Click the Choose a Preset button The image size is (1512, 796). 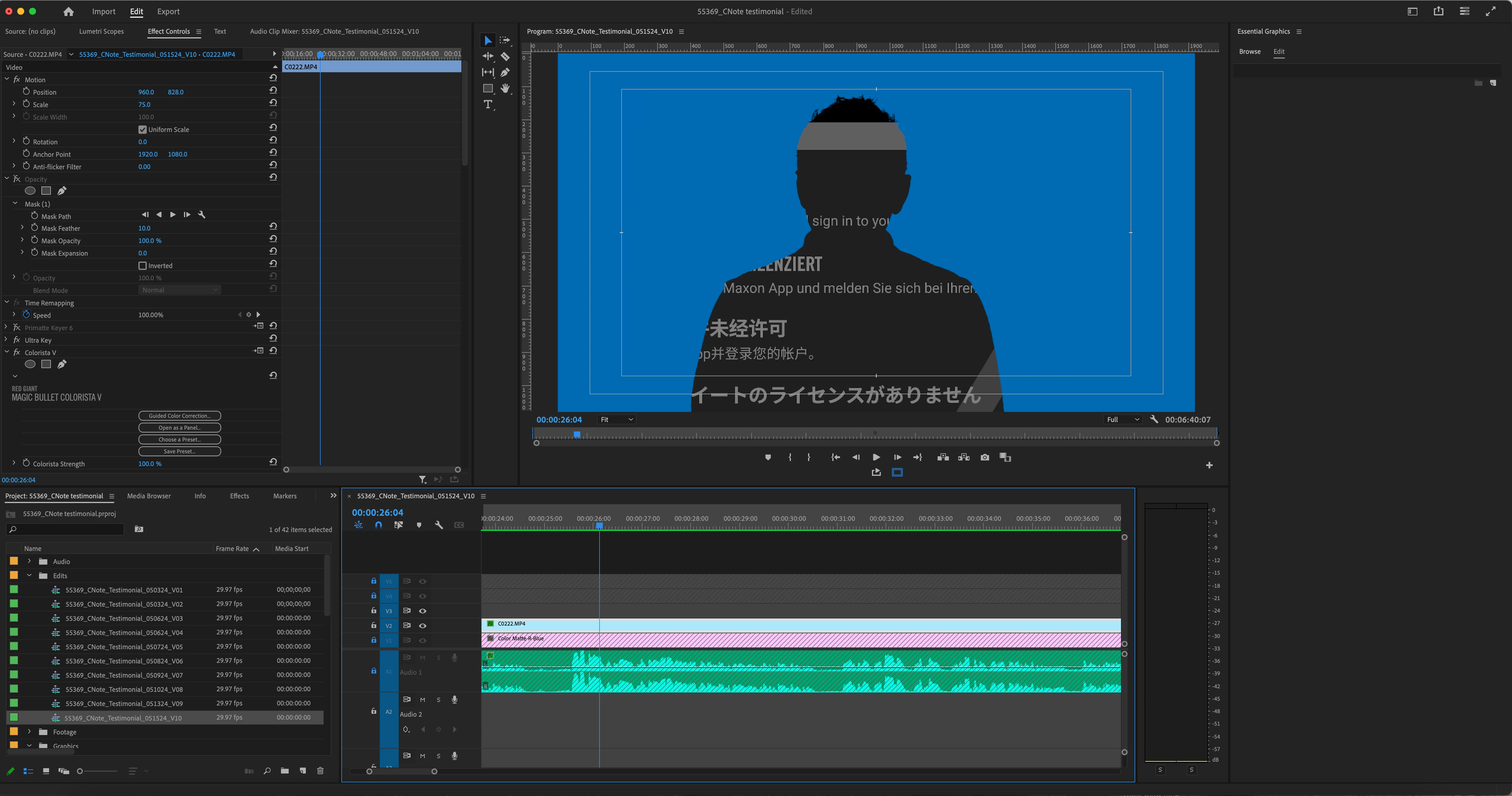coord(180,440)
